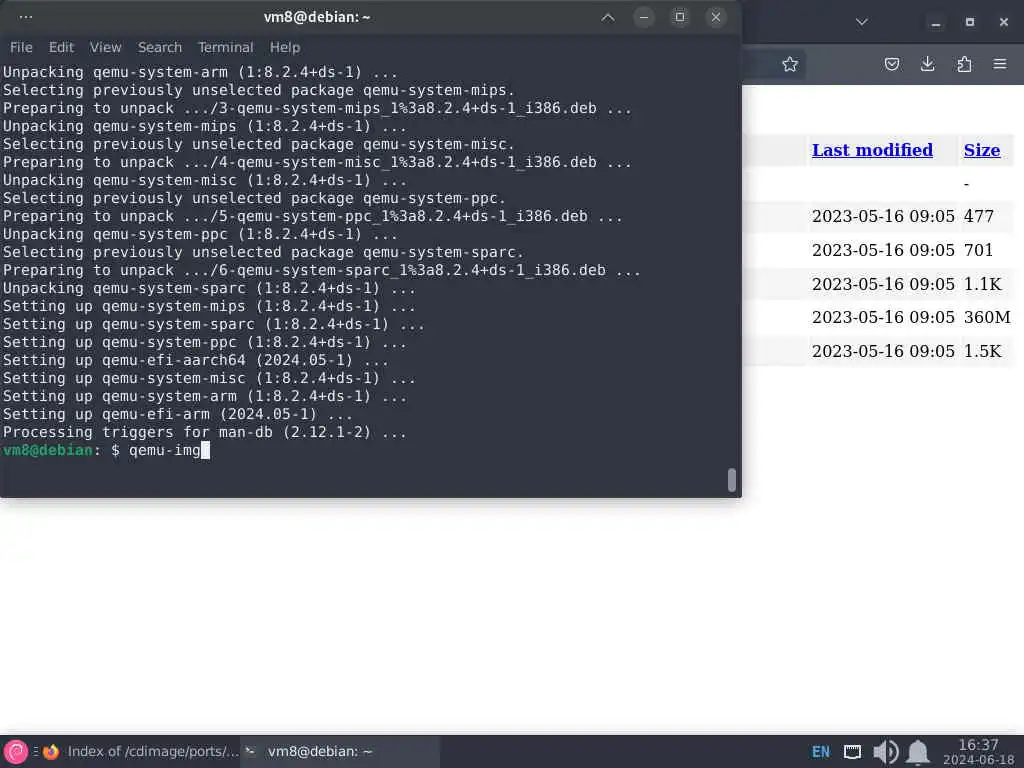This screenshot has height=768, width=1024.
Task: Click the EN keyboard layout indicator
Action: click(821, 752)
